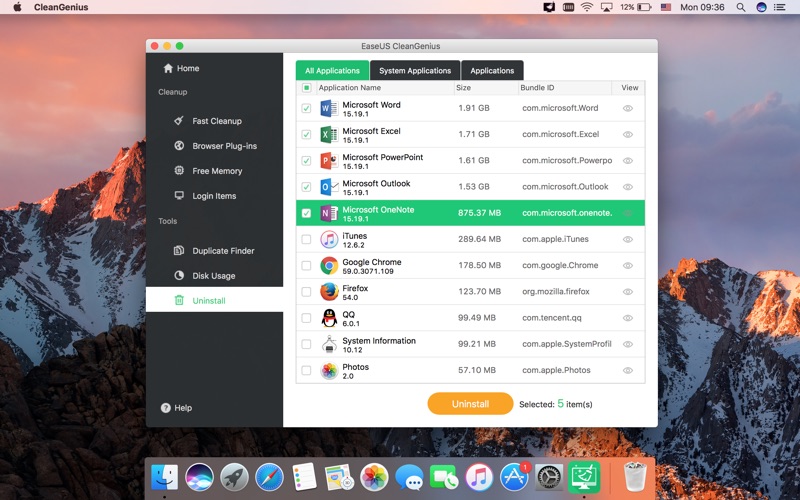View Photos details eye icon
This screenshot has width=800, height=500.
[628, 370]
